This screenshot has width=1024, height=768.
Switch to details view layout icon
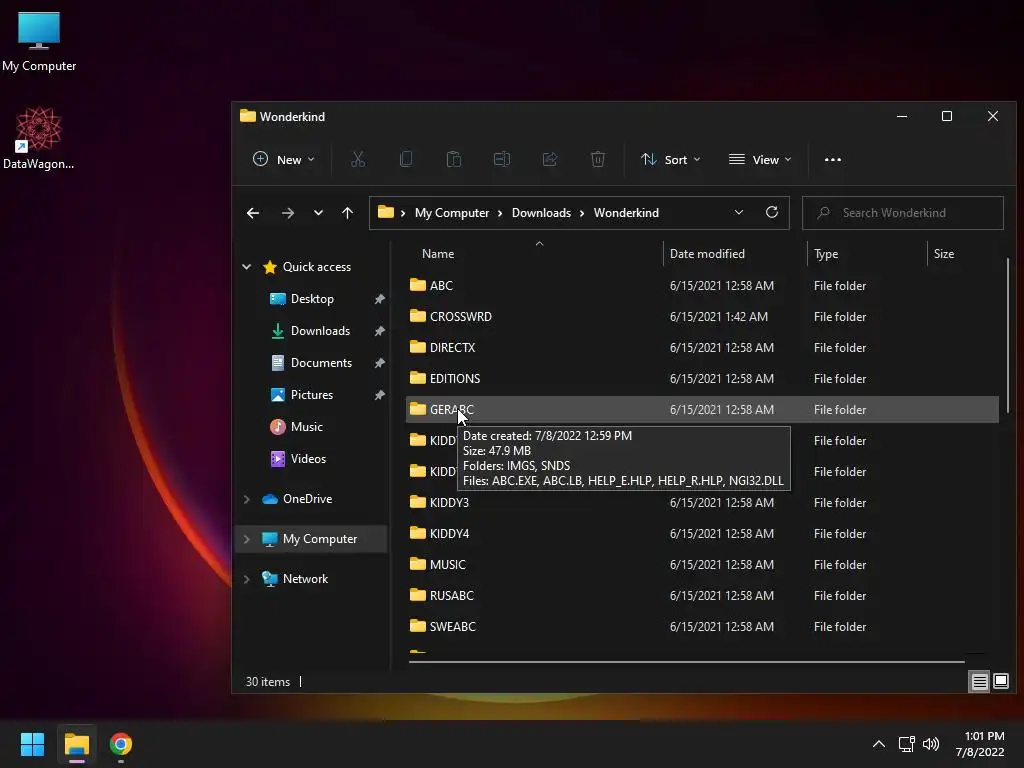coord(980,682)
